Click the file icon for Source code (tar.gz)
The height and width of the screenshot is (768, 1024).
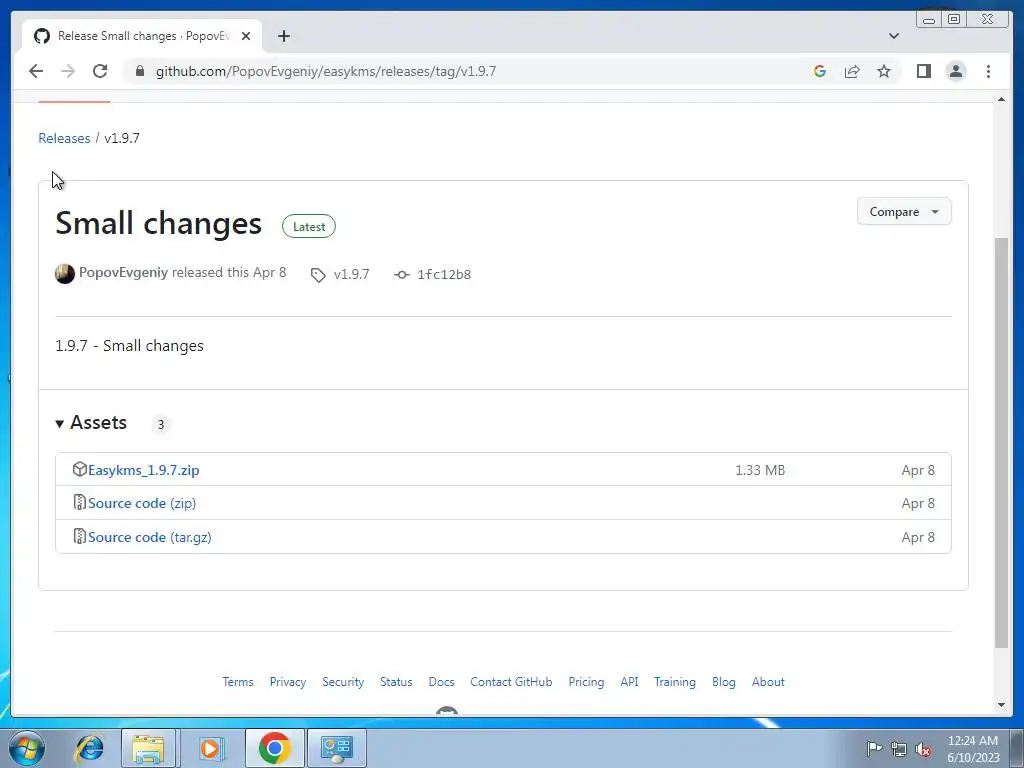(x=80, y=537)
